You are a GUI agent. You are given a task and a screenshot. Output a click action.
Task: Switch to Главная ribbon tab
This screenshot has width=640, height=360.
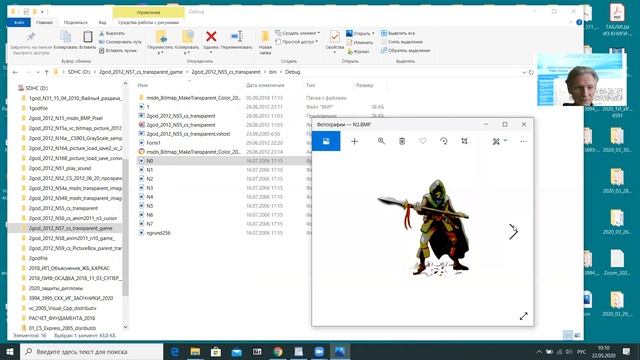(x=44, y=22)
